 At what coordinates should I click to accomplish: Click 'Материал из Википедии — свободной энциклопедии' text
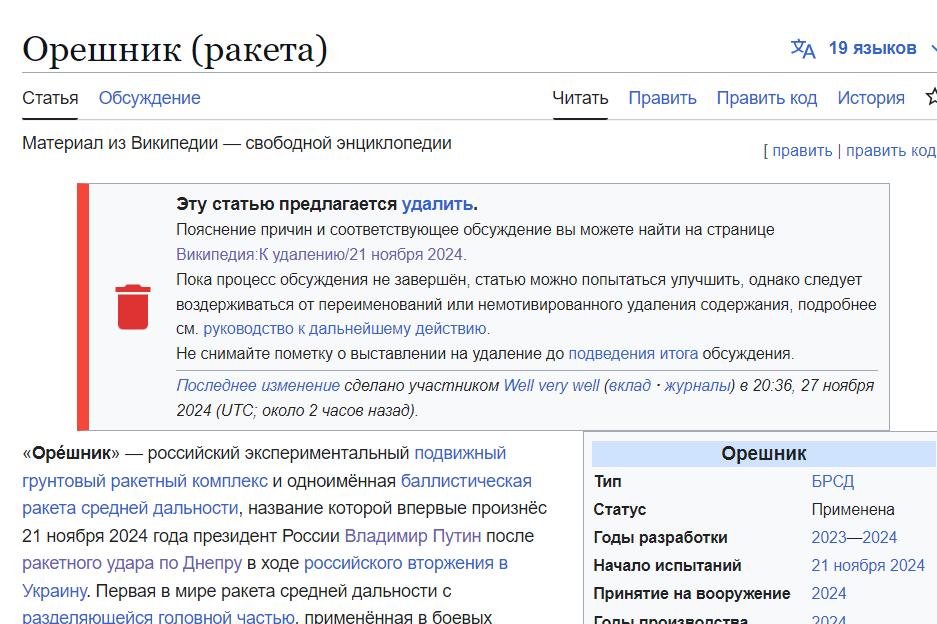tap(237, 143)
